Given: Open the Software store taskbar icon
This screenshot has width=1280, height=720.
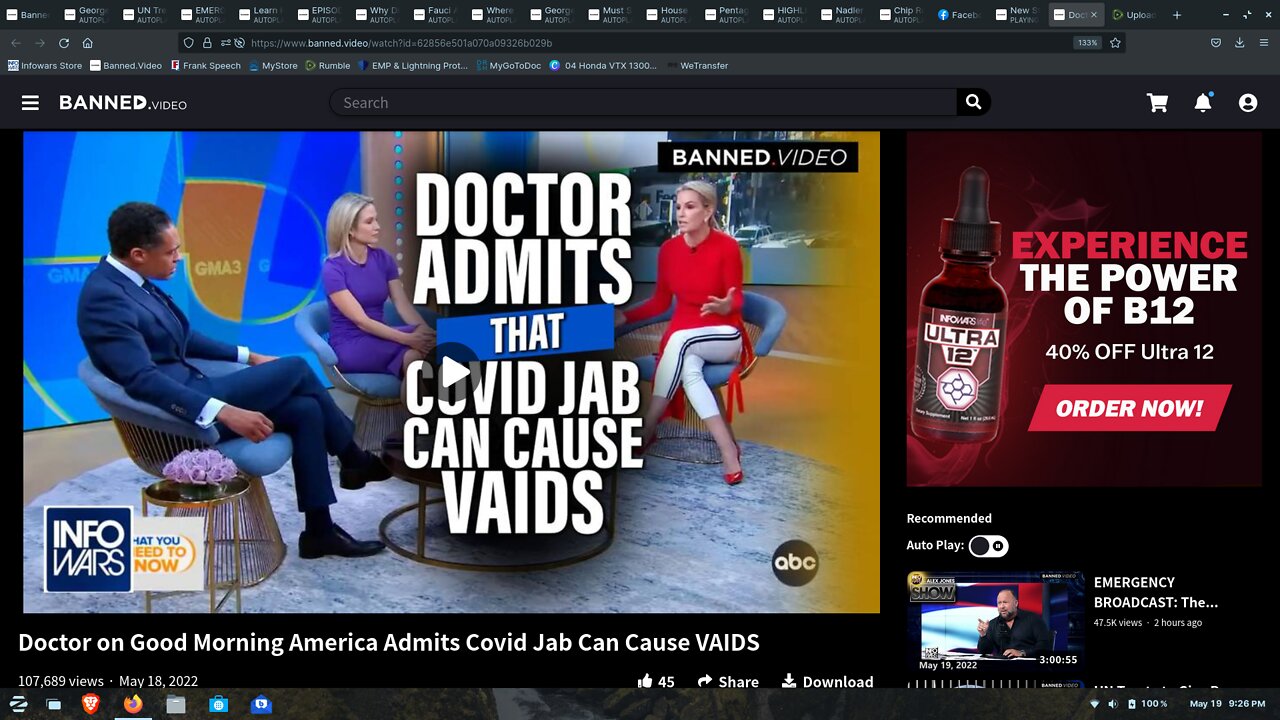Looking at the screenshot, I should click(x=218, y=704).
